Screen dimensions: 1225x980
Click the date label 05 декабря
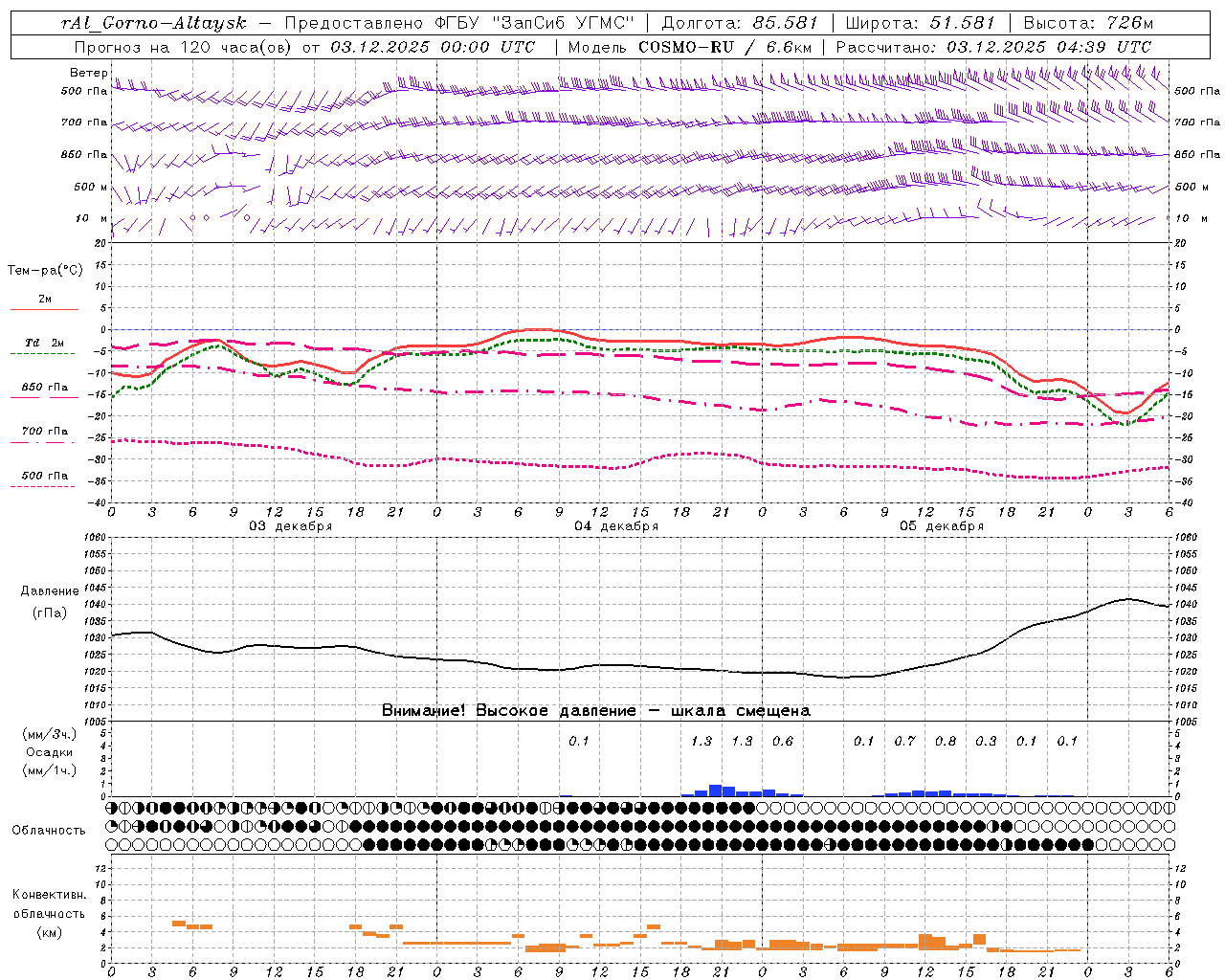[x=942, y=526]
